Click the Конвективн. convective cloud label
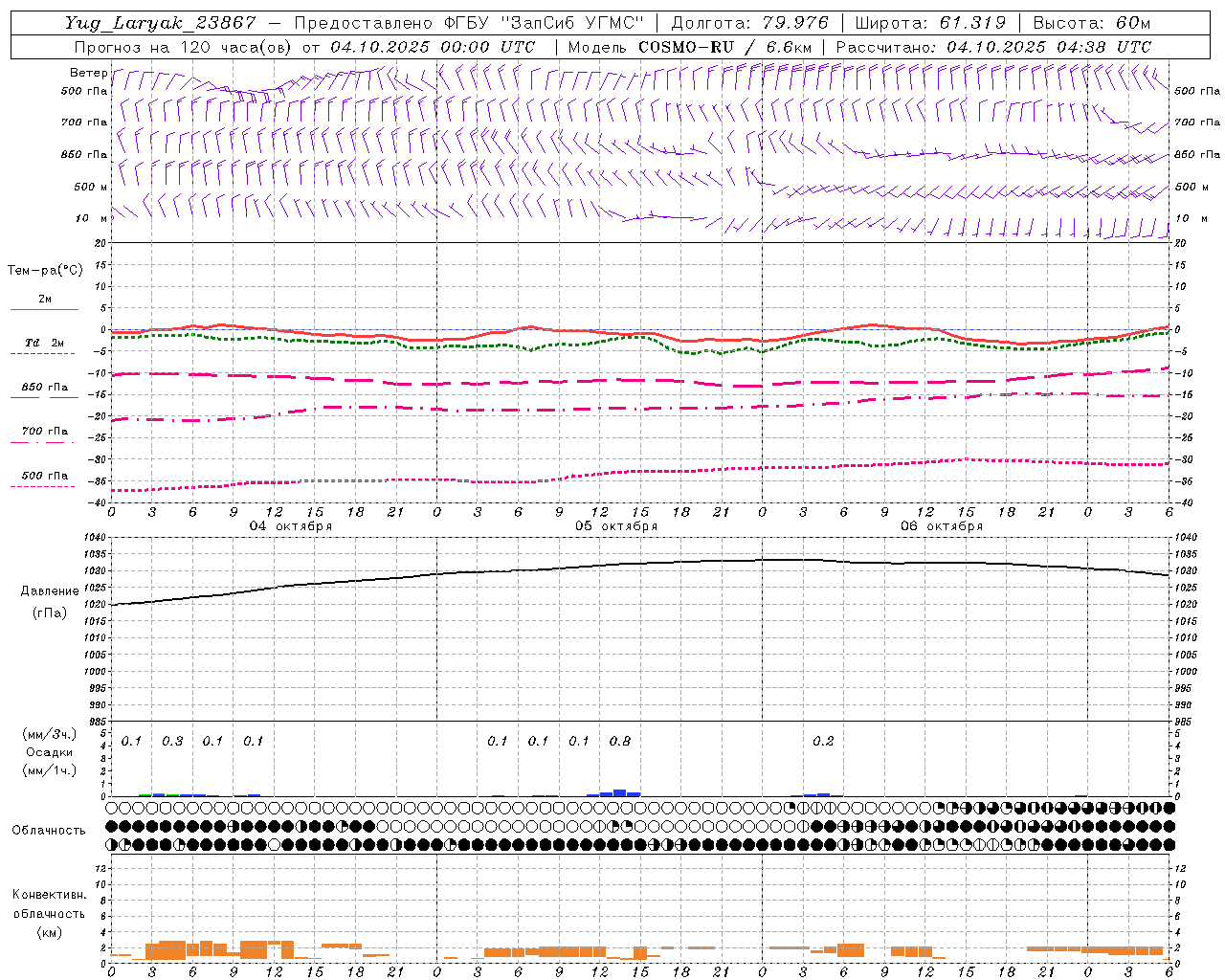The width and height of the screenshot is (1225, 980). coord(49,895)
